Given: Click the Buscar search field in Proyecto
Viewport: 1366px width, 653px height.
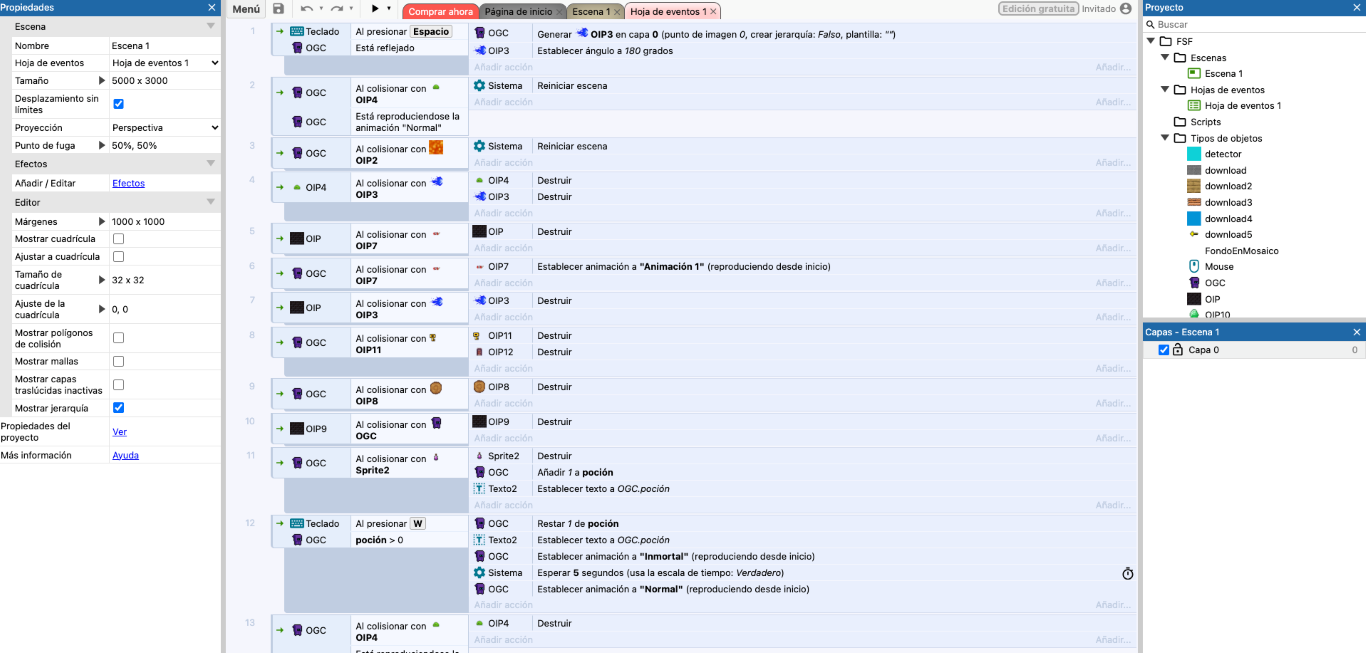Looking at the screenshot, I should coord(1255,24).
